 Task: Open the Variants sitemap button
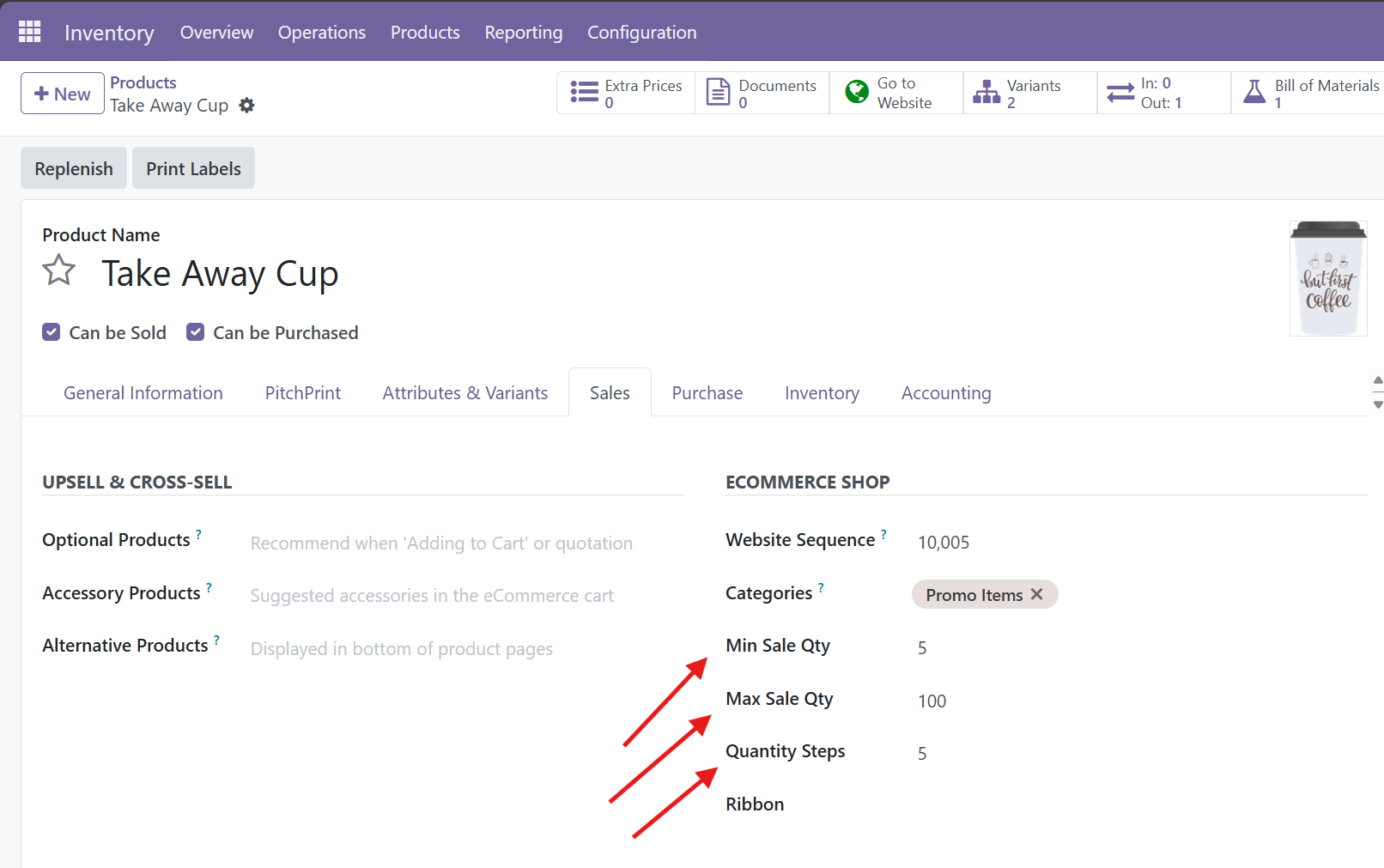[1030, 93]
